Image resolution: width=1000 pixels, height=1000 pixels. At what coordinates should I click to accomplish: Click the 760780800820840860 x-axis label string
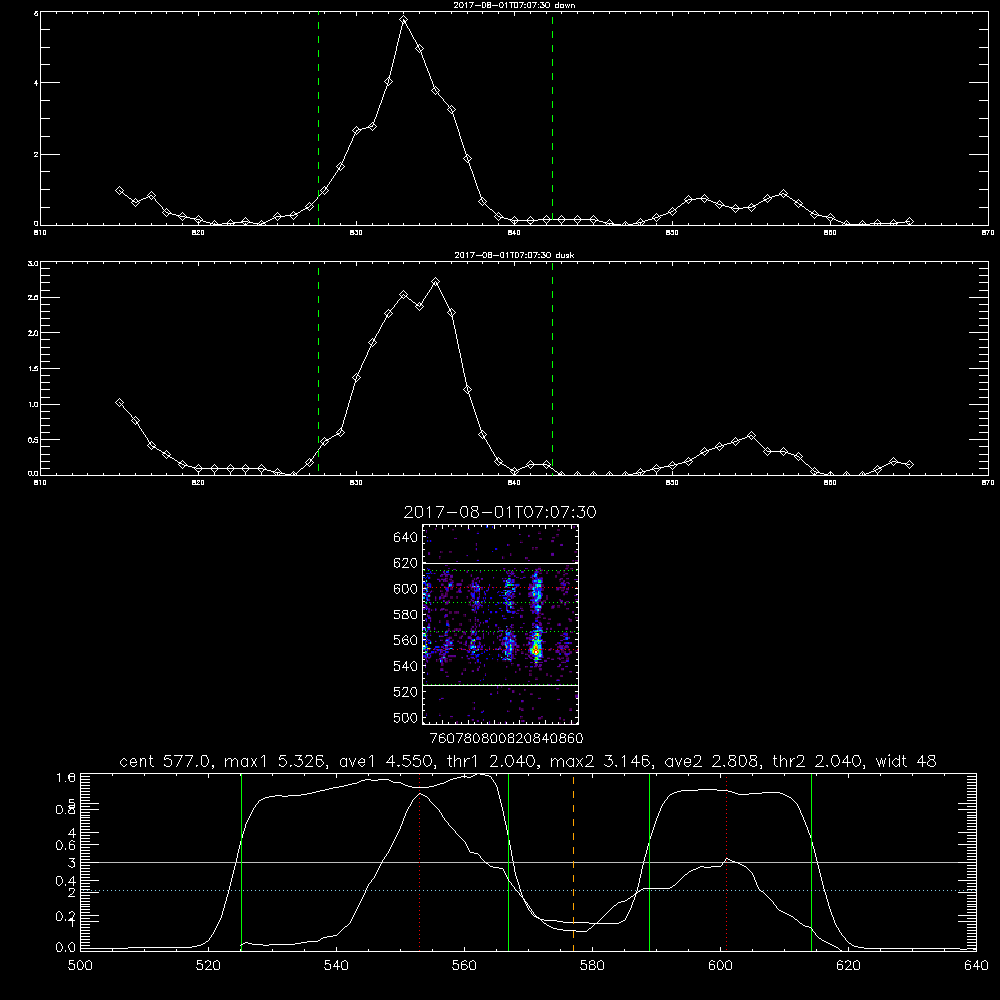506,738
